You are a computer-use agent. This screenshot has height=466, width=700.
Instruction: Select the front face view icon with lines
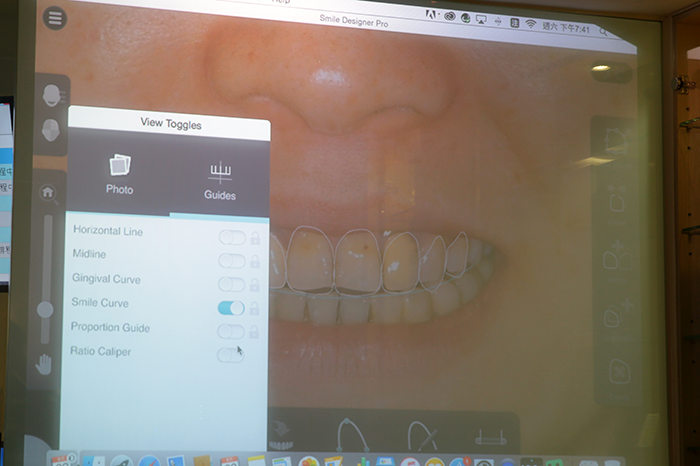pos(52,96)
